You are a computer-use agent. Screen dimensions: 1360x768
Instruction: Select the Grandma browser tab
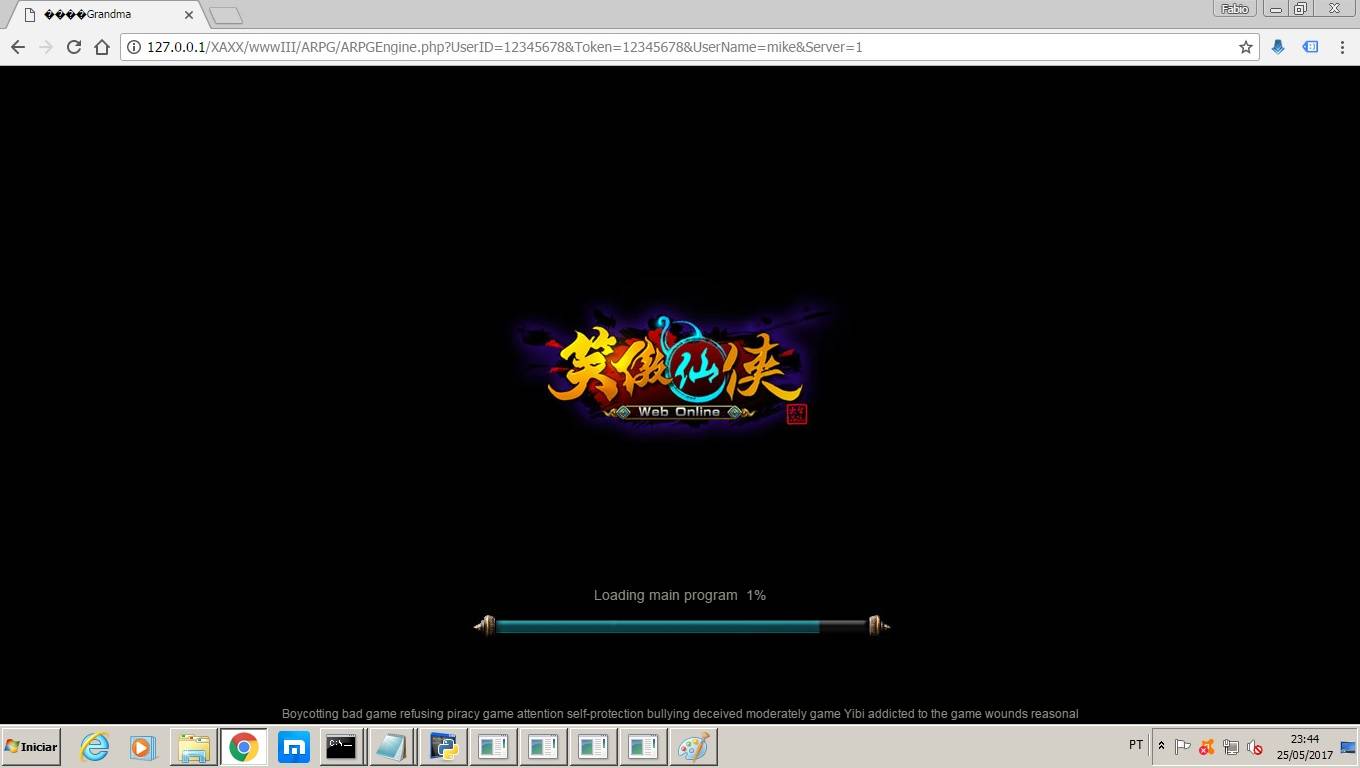105,15
